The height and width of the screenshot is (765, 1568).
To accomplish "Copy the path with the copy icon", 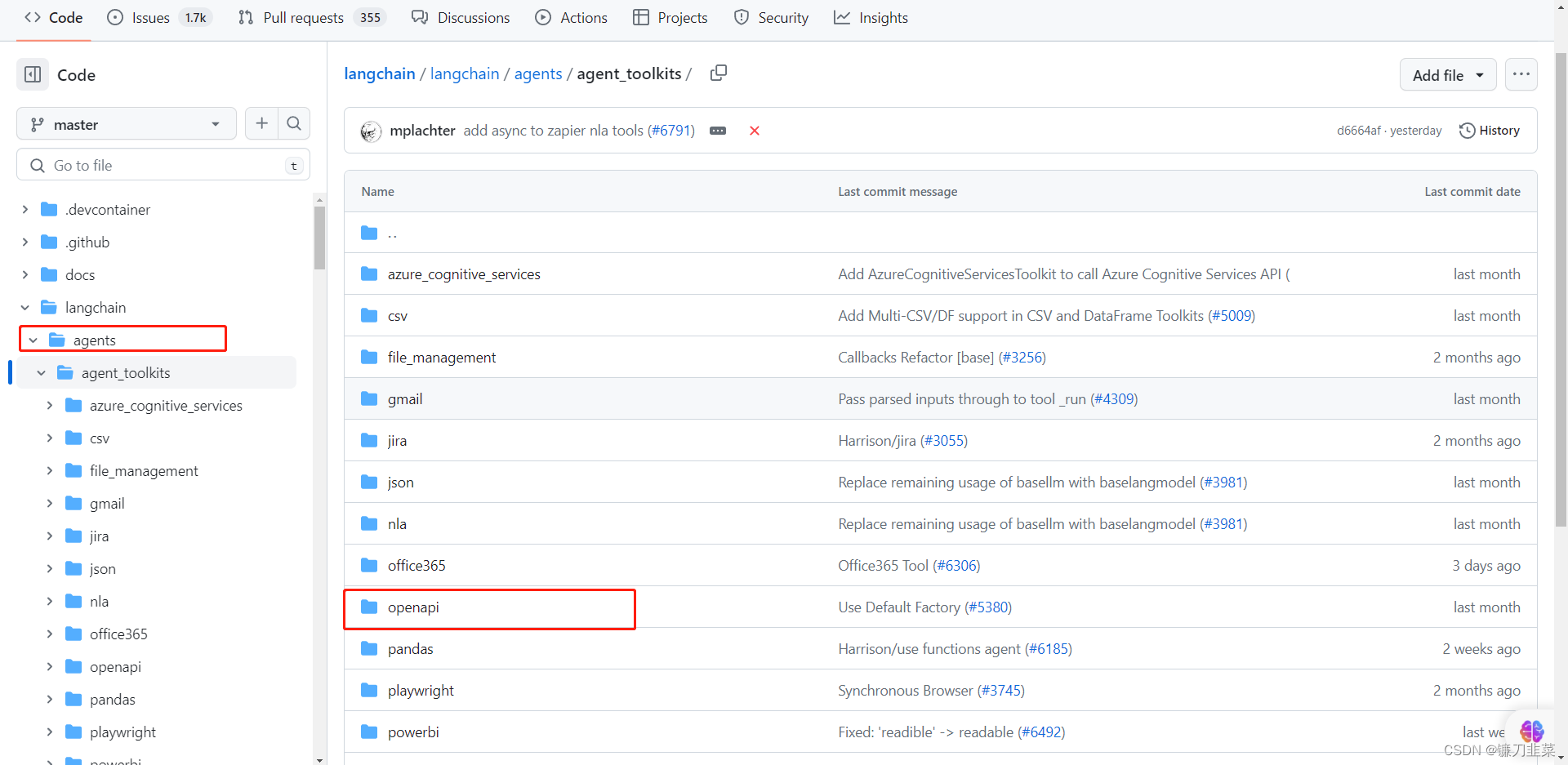I will click(x=719, y=73).
